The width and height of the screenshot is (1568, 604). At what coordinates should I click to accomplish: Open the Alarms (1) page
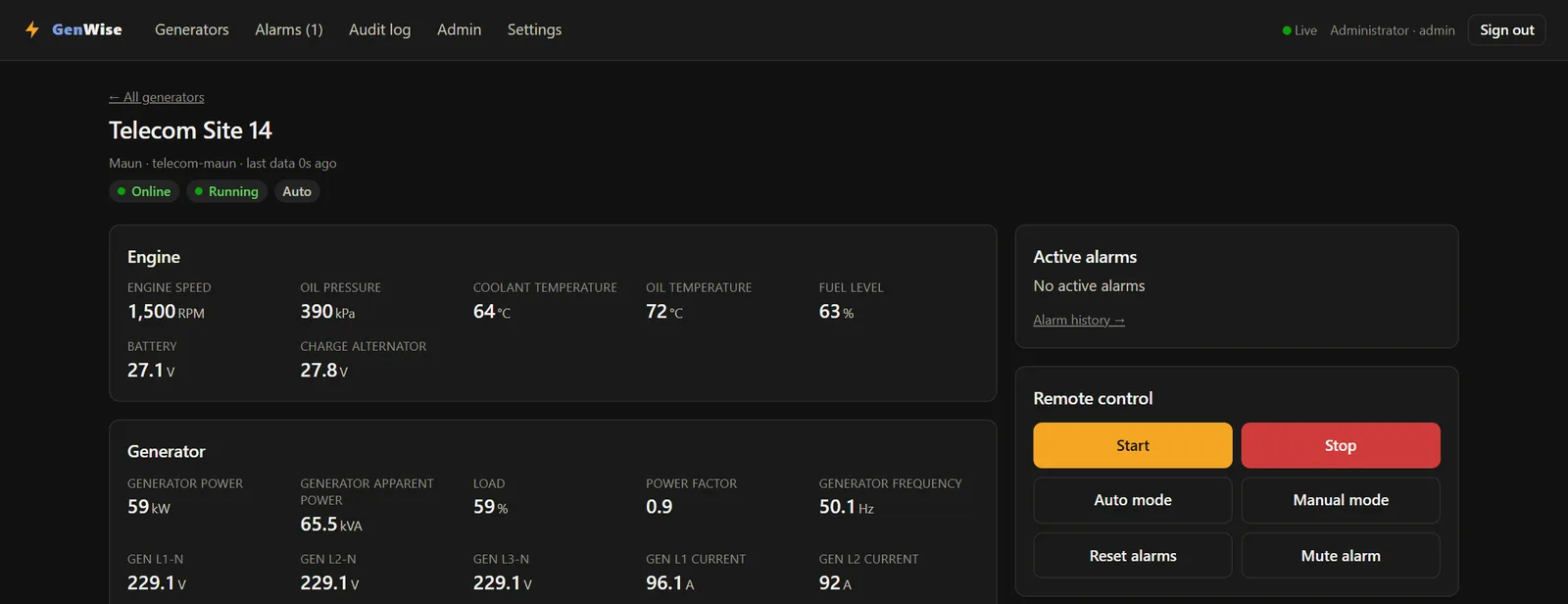289,29
